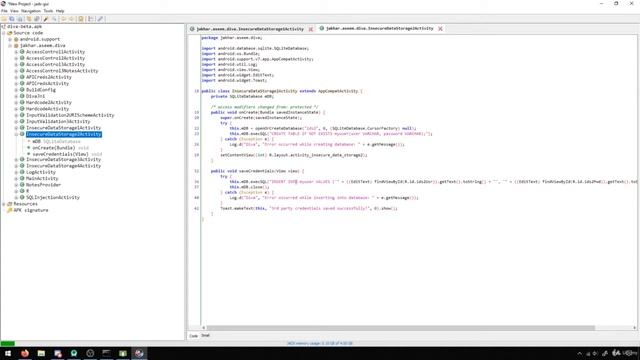Screen dimensions: 640x360
Task: Click the JADX memory usage bar
Action: point(320,343)
